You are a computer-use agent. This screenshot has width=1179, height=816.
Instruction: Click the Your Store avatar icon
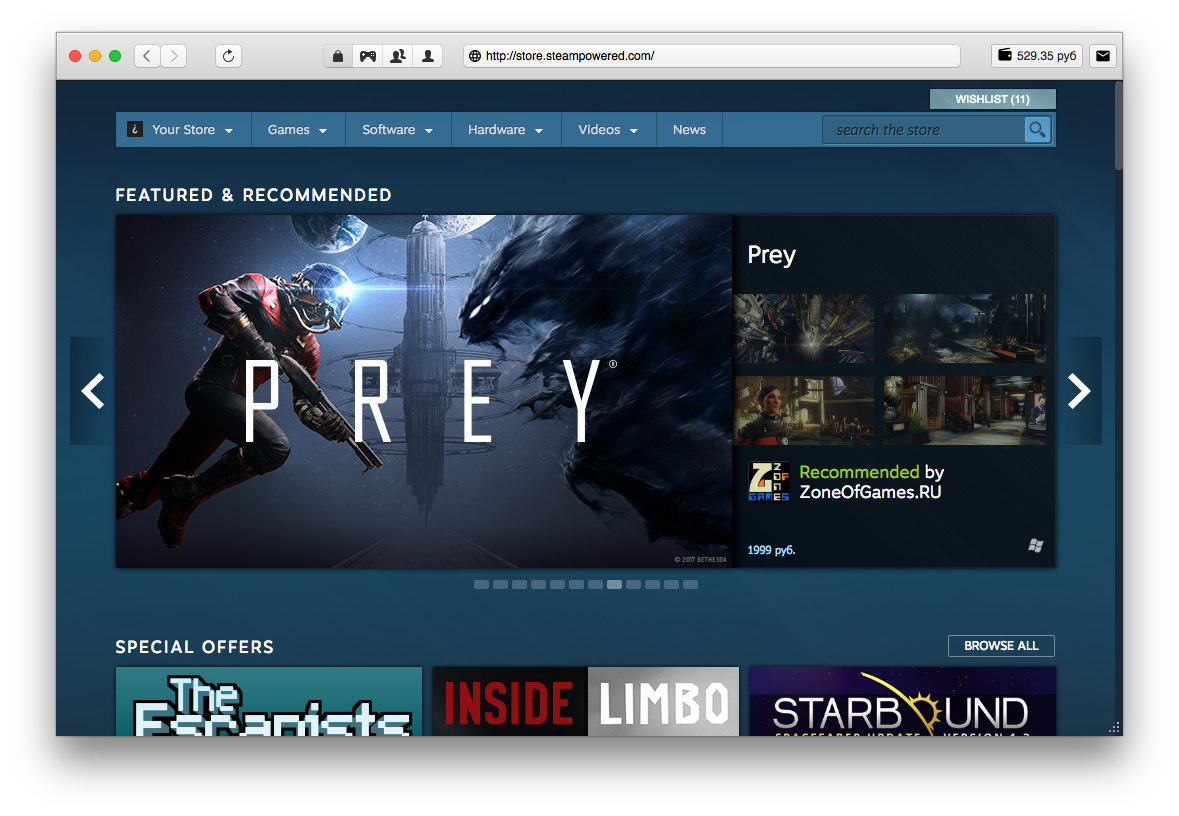click(x=135, y=129)
